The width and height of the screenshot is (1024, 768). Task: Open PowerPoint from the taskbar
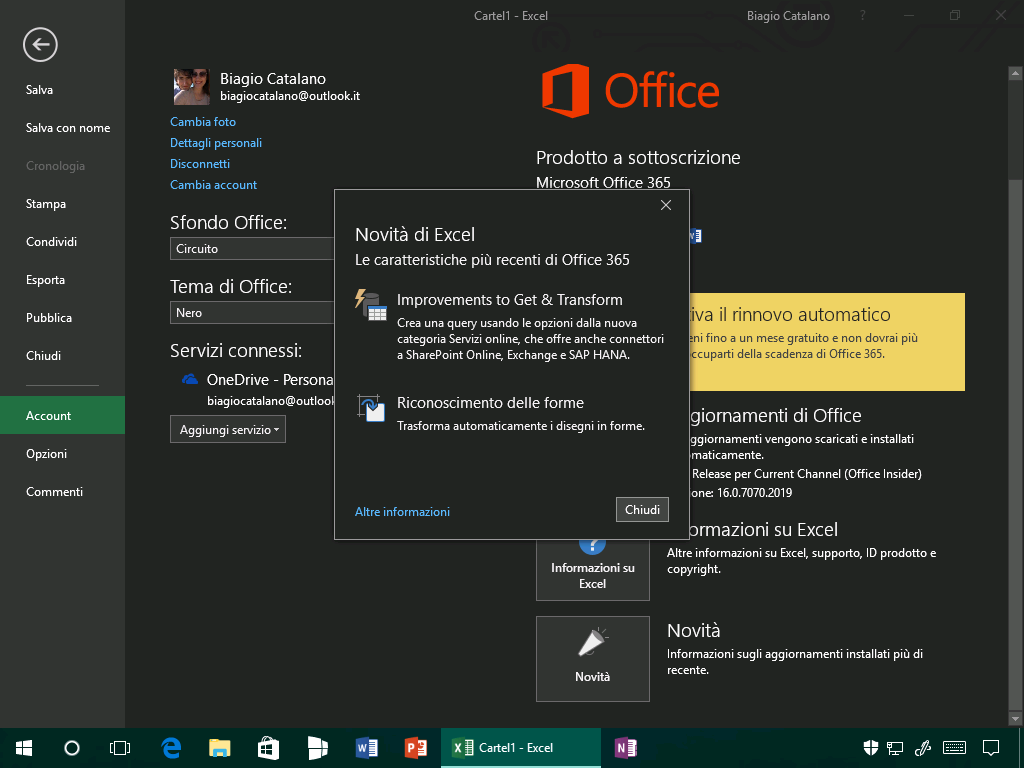pyautogui.click(x=415, y=748)
